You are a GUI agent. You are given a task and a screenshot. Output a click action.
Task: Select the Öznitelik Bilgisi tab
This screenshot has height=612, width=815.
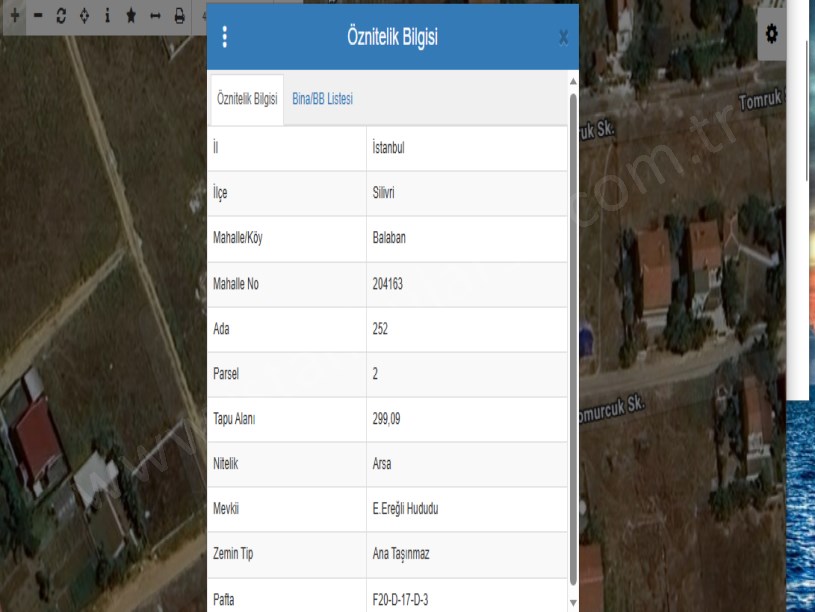[246, 100]
